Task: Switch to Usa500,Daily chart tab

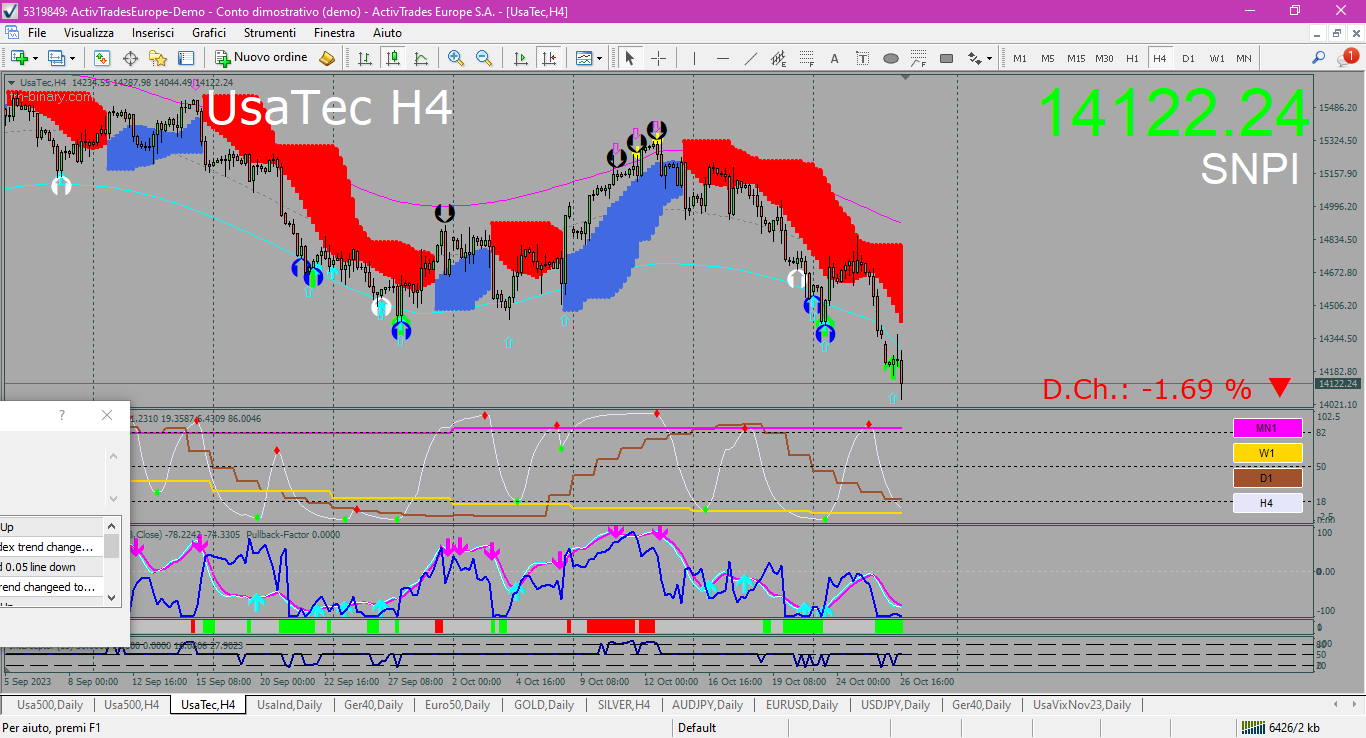Action: [50, 705]
